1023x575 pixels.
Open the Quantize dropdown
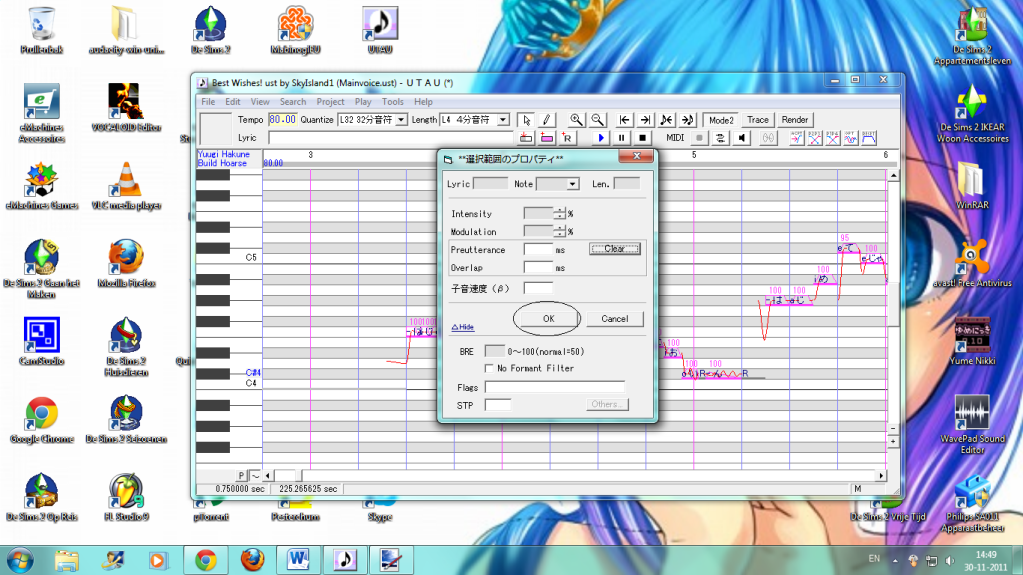click(401, 120)
